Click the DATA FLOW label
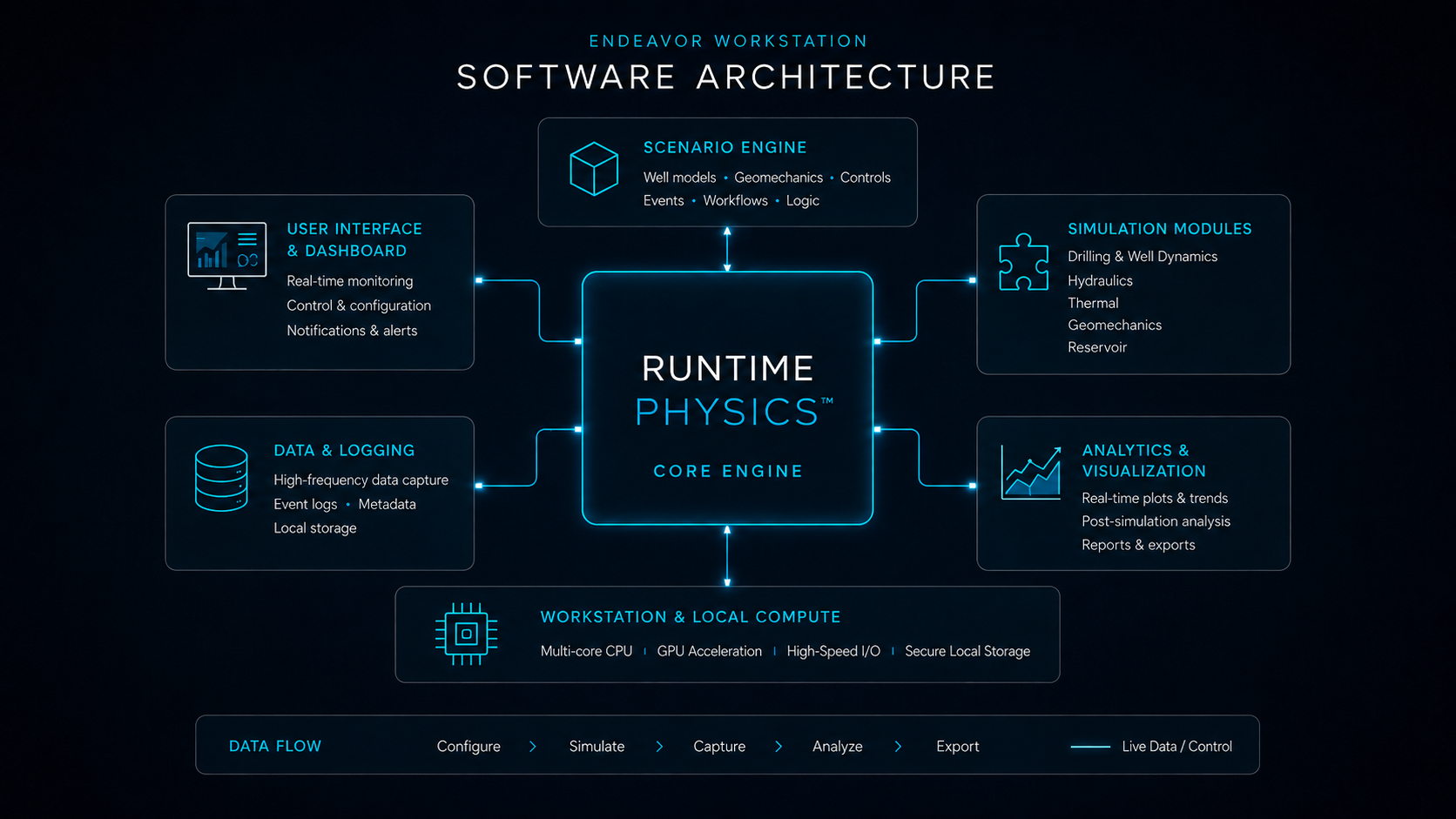The image size is (1456, 819). [275, 747]
